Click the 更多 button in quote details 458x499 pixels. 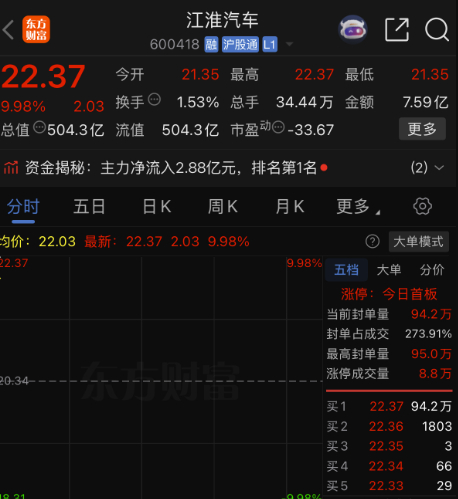coord(422,129)
